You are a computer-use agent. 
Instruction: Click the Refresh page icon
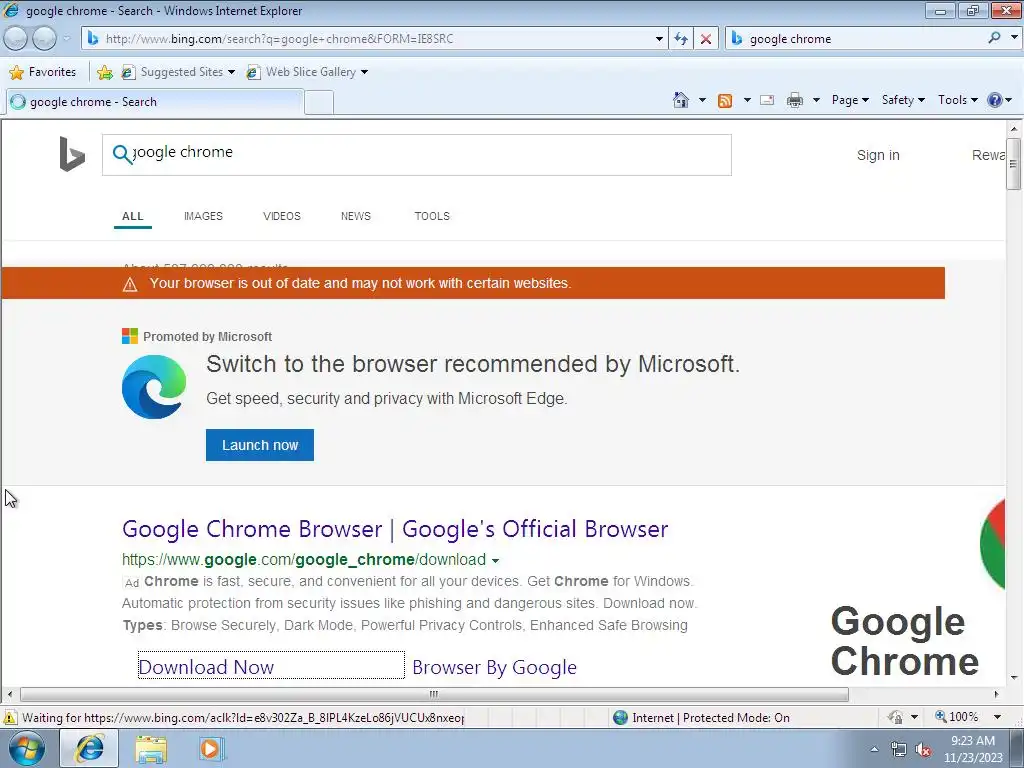click(x=680, y=39)
